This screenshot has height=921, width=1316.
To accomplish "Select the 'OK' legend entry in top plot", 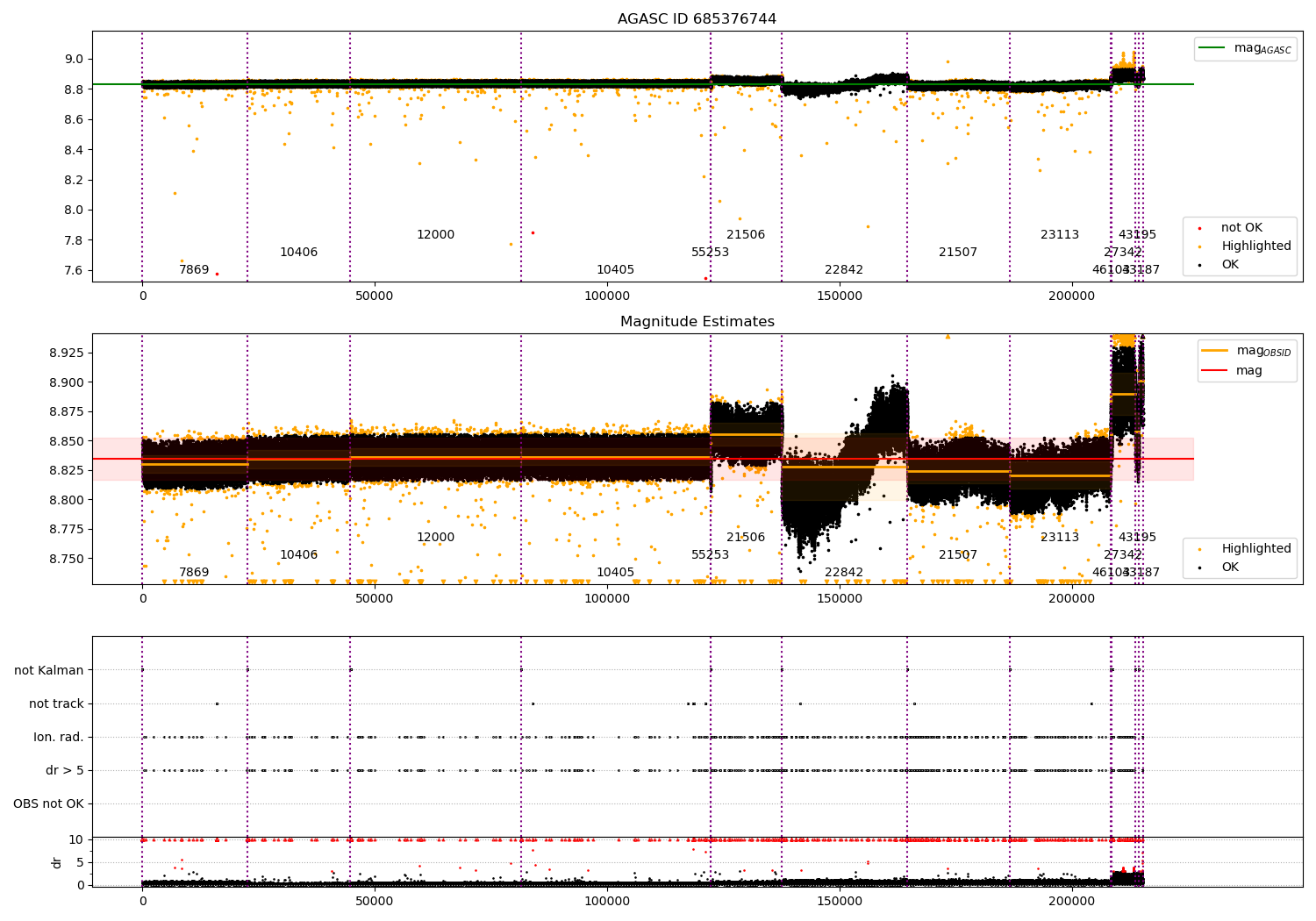I will (1230, 265).
